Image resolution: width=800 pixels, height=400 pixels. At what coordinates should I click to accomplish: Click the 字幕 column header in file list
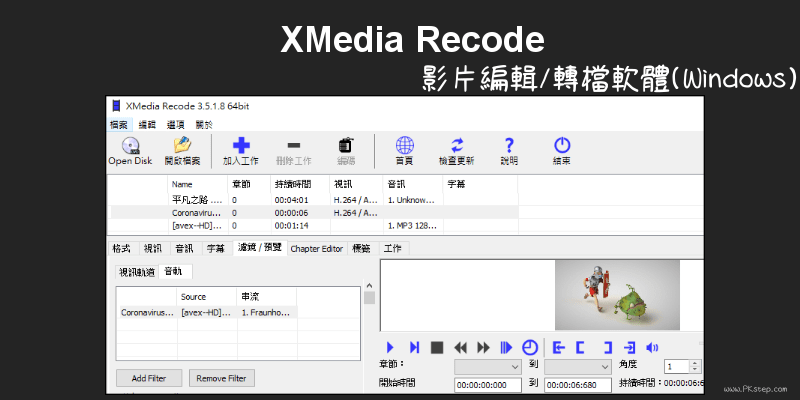tap(480, 184)
